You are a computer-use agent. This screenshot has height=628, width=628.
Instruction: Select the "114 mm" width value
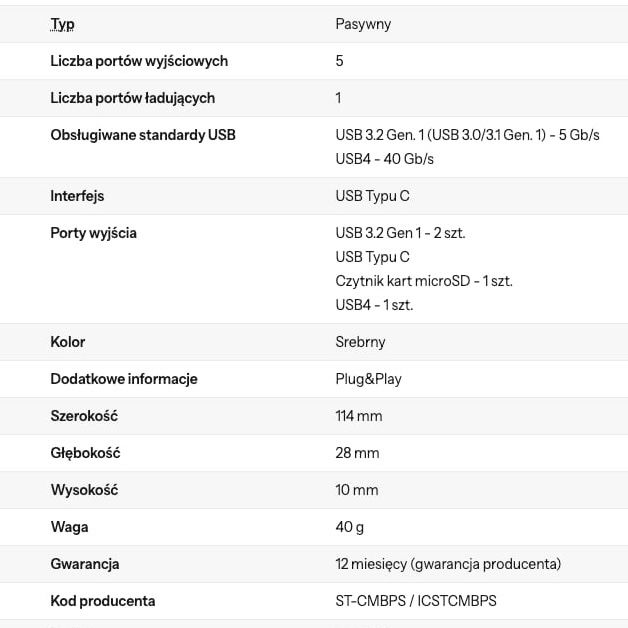point(358,416)
